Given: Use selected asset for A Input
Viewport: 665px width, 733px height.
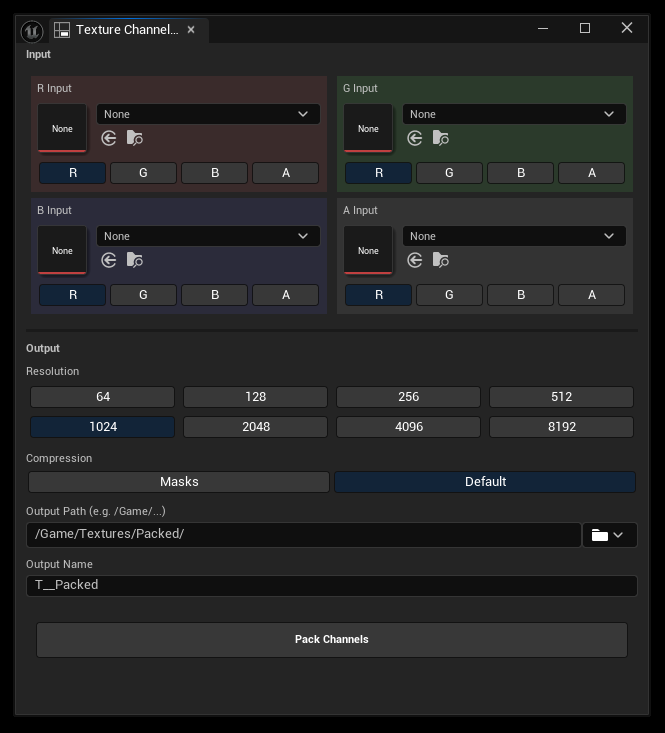Looking at the screenshot, I should coord(415,260).
